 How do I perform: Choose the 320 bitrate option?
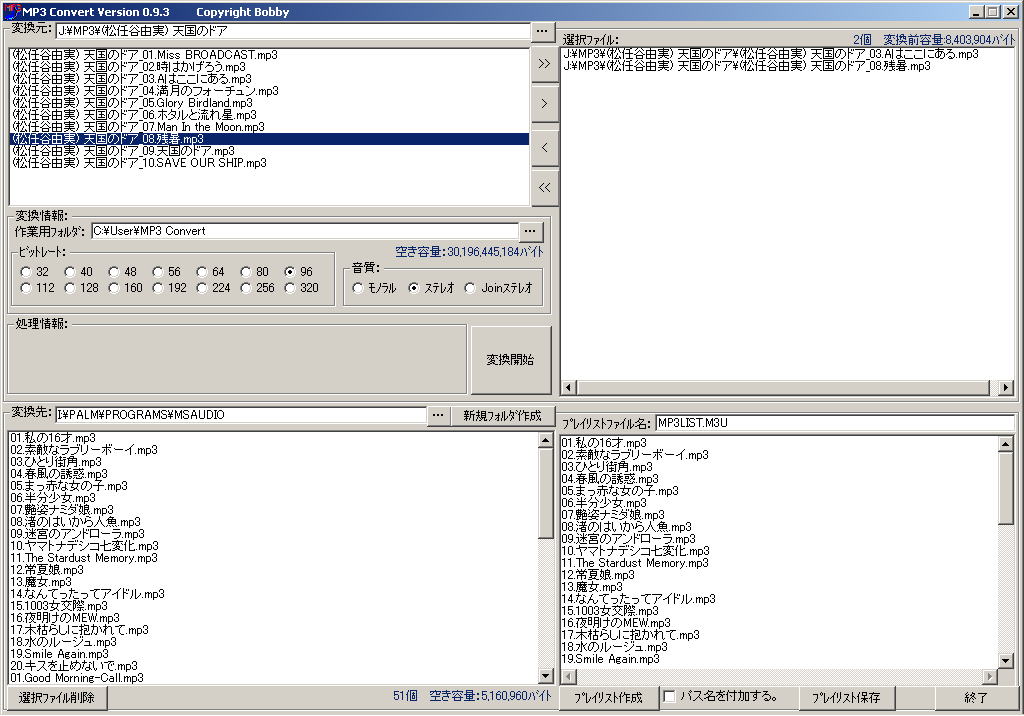291,289
